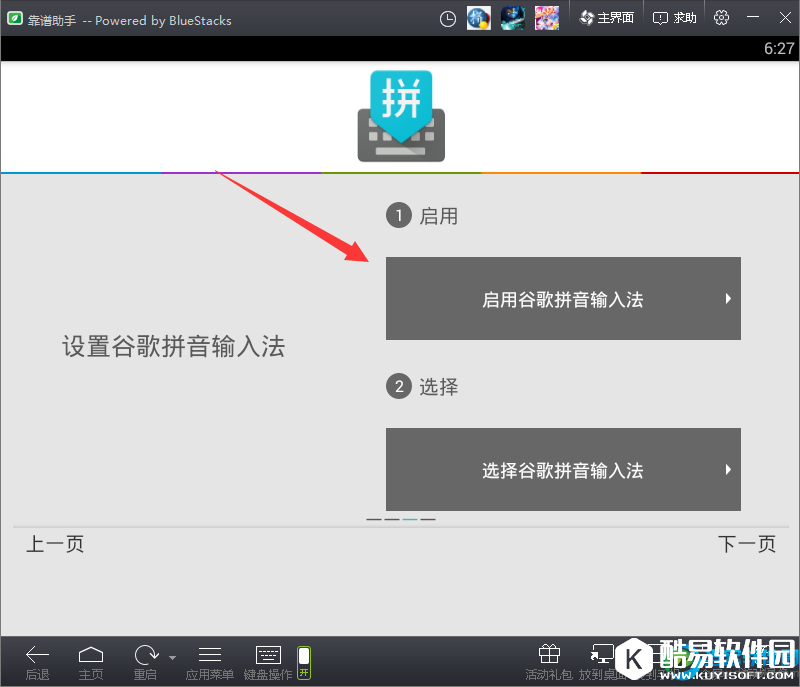Click the 放到桌面 desktop shortcut icon
This screenshot has height=687, width=800.
click(602, 653)
